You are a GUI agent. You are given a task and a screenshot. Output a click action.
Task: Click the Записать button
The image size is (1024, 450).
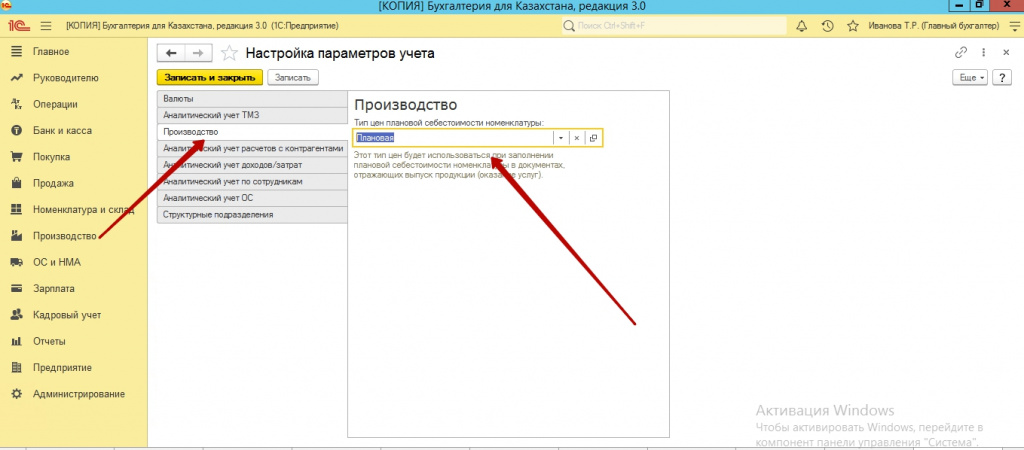tap(293, 77)
